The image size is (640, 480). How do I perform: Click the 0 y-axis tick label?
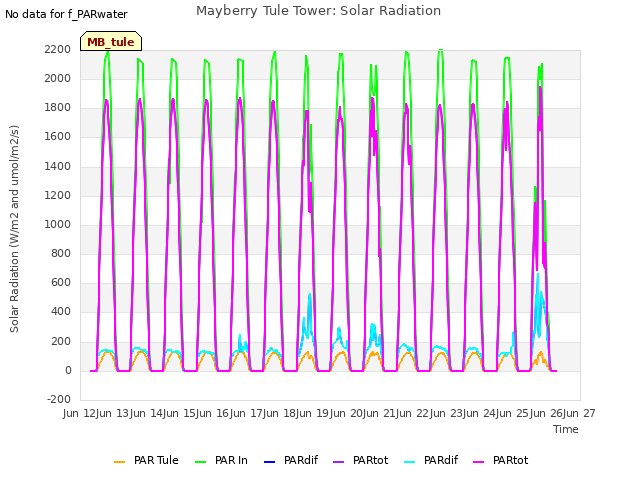tap(68, 370)
